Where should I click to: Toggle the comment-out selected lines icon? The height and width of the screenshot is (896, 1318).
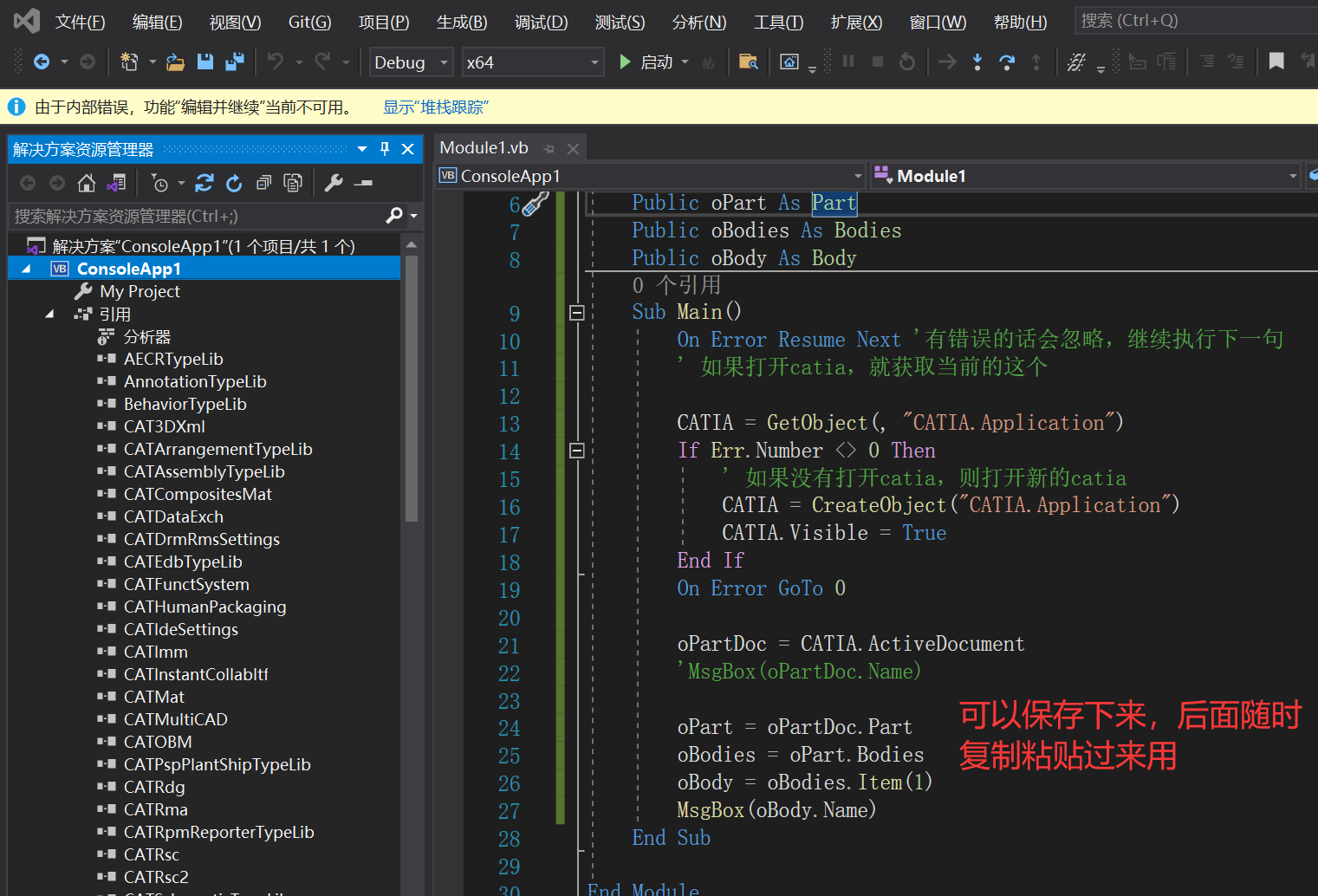point(1208,62)
